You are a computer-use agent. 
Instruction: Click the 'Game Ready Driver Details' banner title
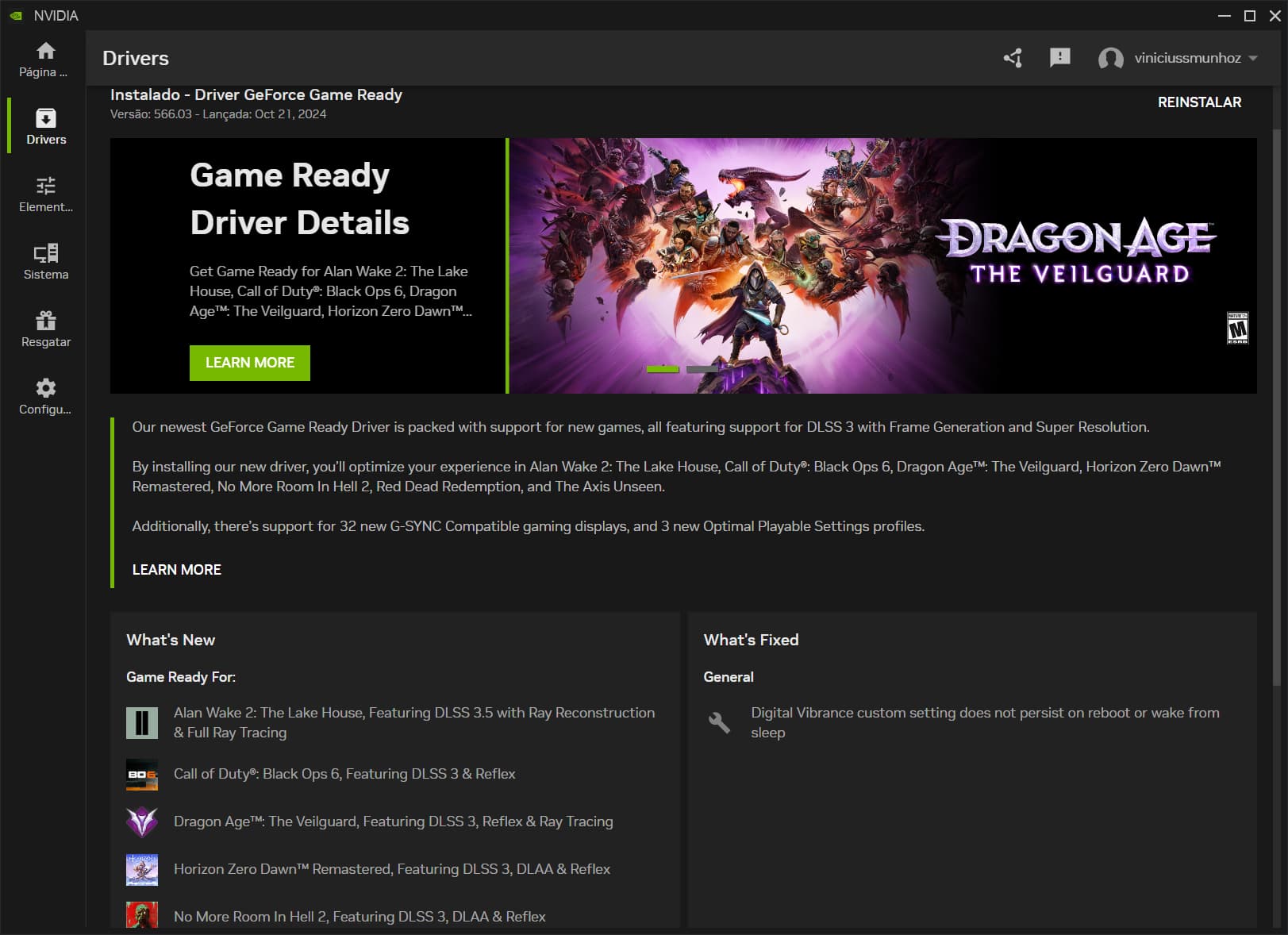point(299,198)
